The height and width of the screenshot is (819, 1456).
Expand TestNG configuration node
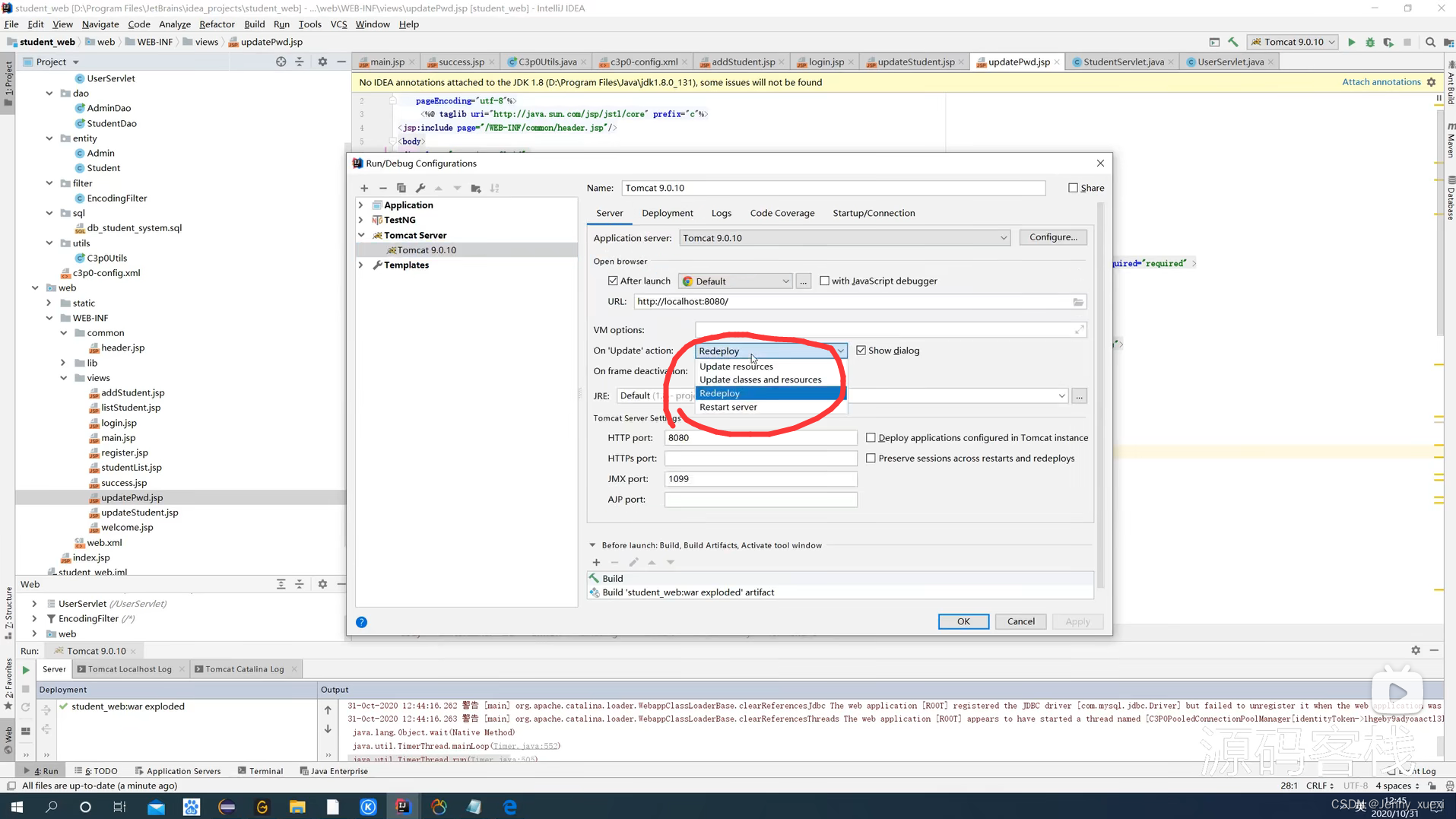point(361,221)
